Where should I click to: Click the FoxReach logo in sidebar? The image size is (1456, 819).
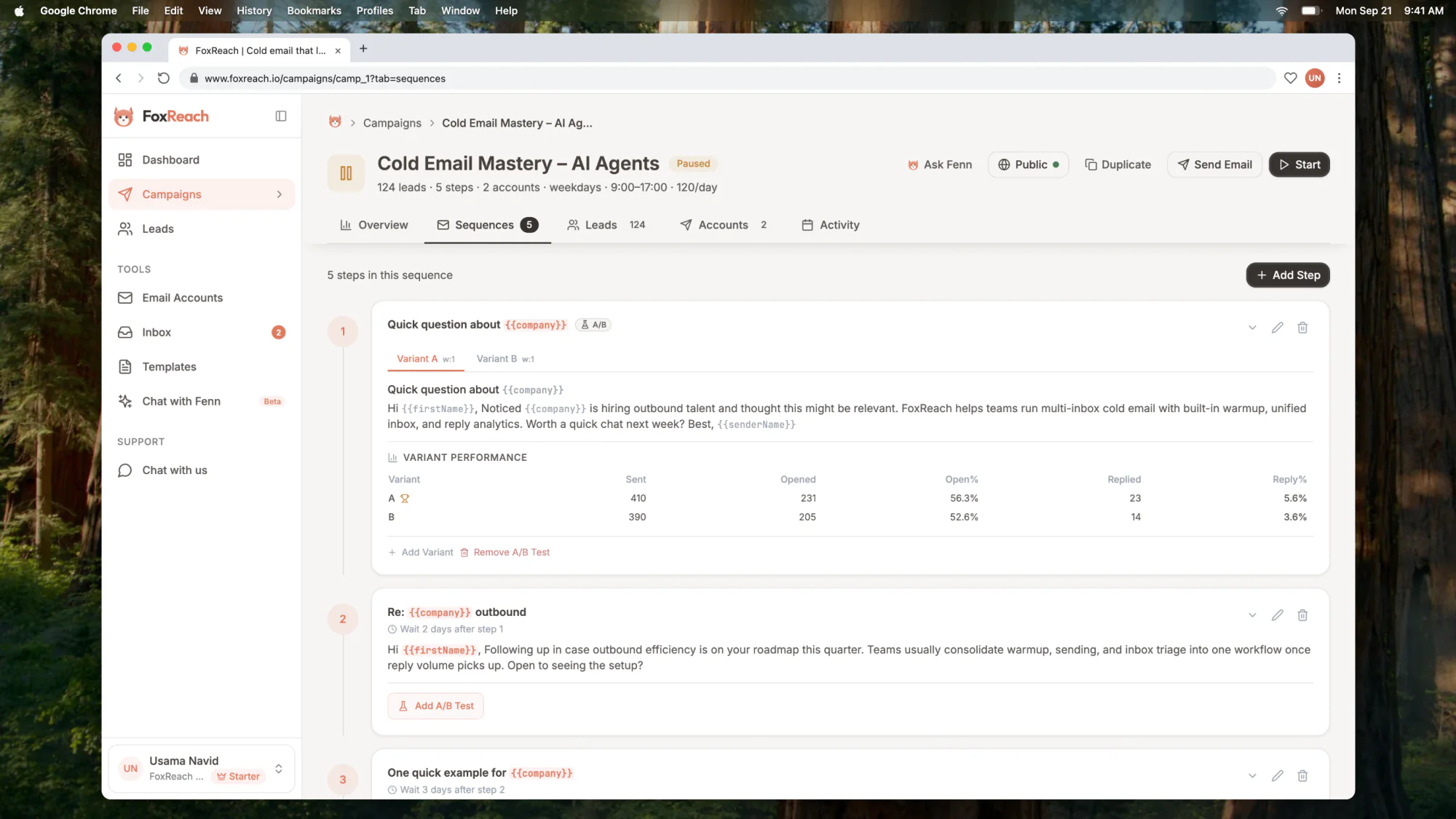point(162,116)
